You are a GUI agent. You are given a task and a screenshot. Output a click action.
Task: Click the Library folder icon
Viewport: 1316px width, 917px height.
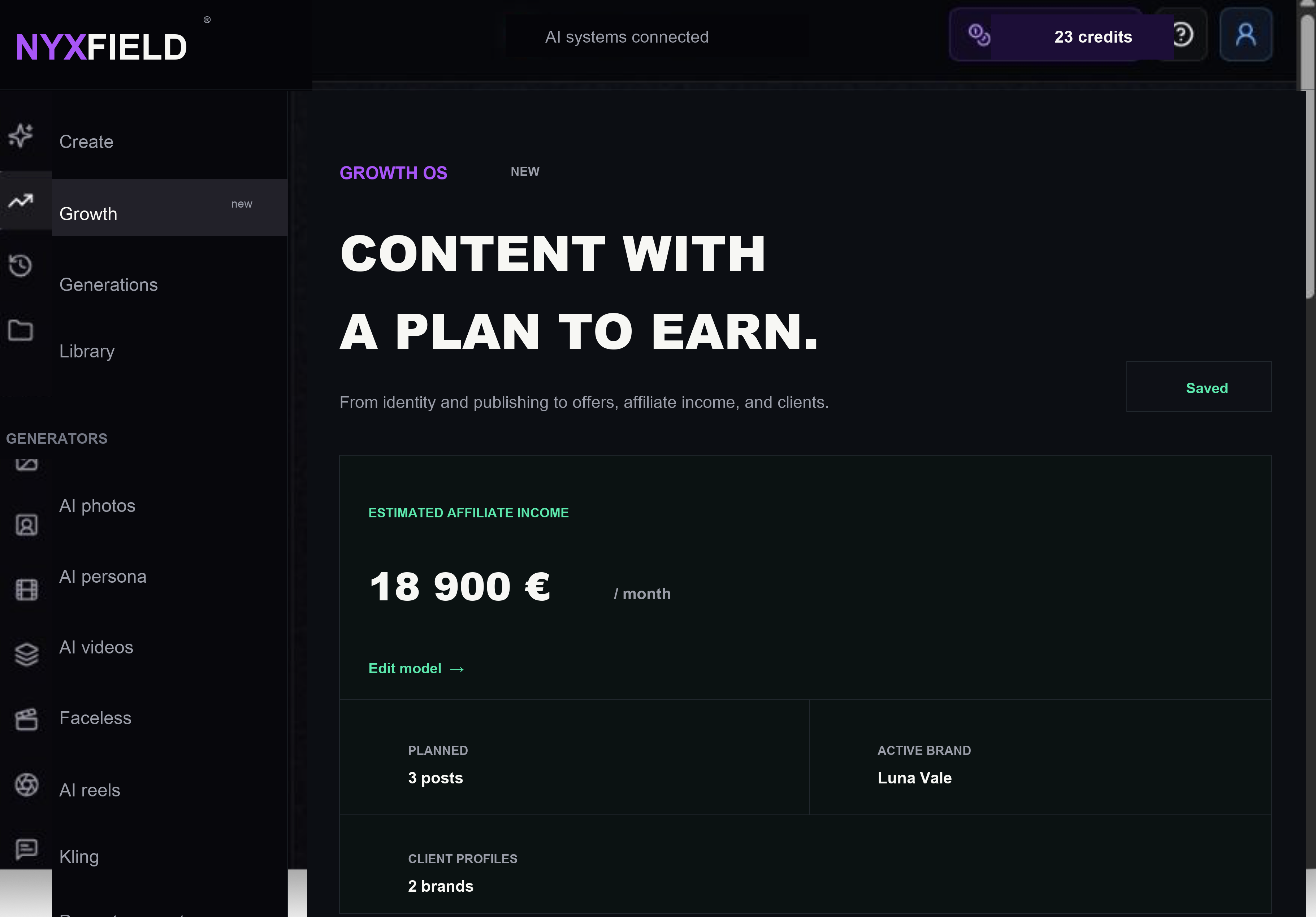[21, 330]
